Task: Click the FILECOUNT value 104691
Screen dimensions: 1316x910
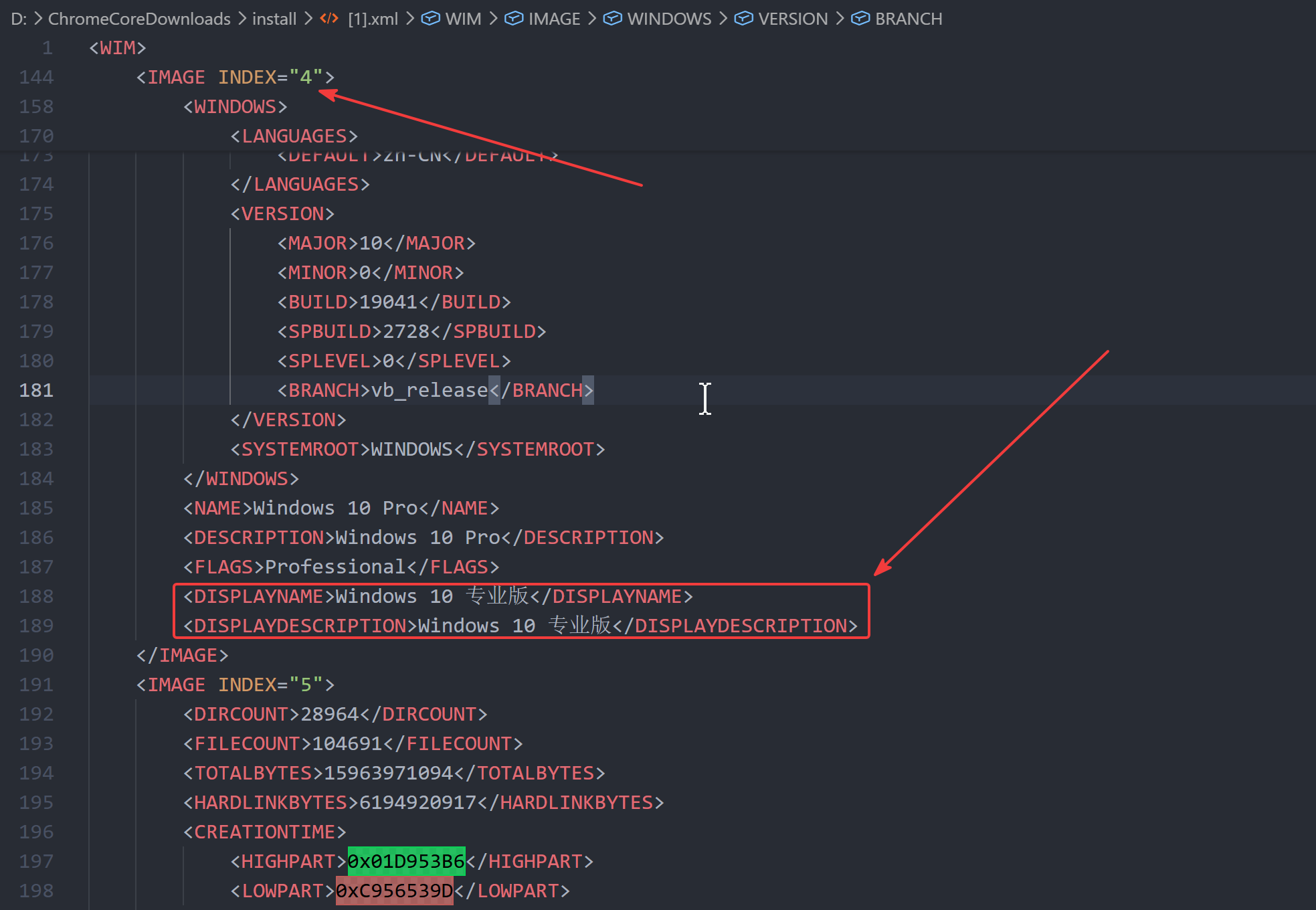Action: 347,744
